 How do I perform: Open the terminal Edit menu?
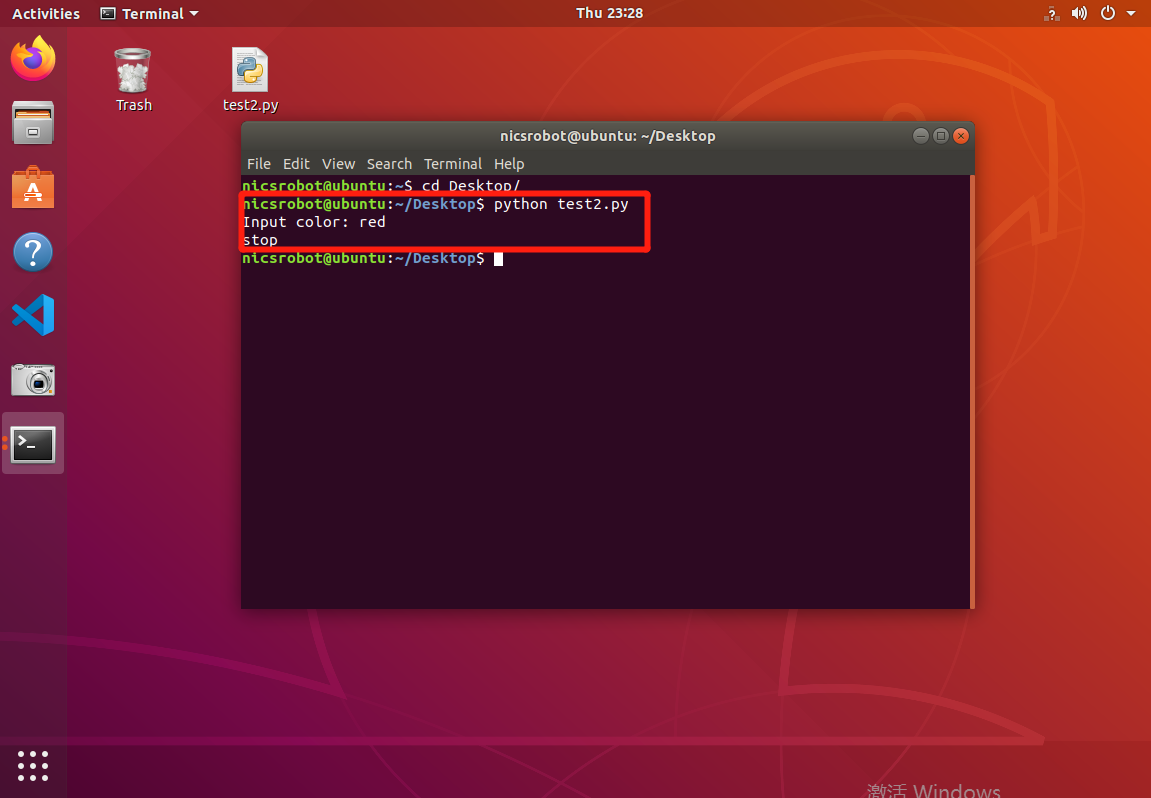coord(297,164)
